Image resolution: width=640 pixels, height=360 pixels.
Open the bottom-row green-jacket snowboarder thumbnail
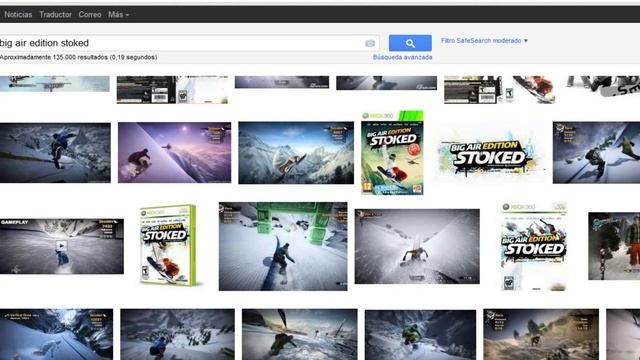point(420,335)
